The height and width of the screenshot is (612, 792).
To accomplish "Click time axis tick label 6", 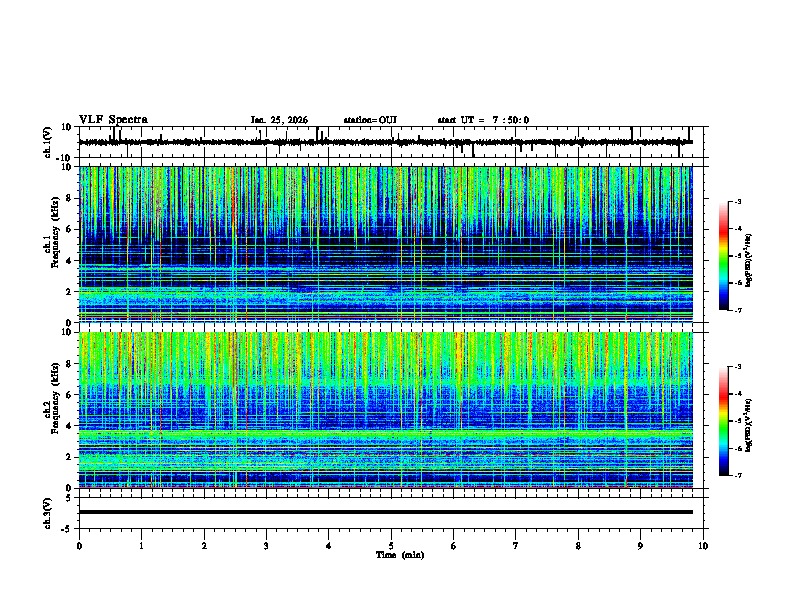I will pos(454,546).
